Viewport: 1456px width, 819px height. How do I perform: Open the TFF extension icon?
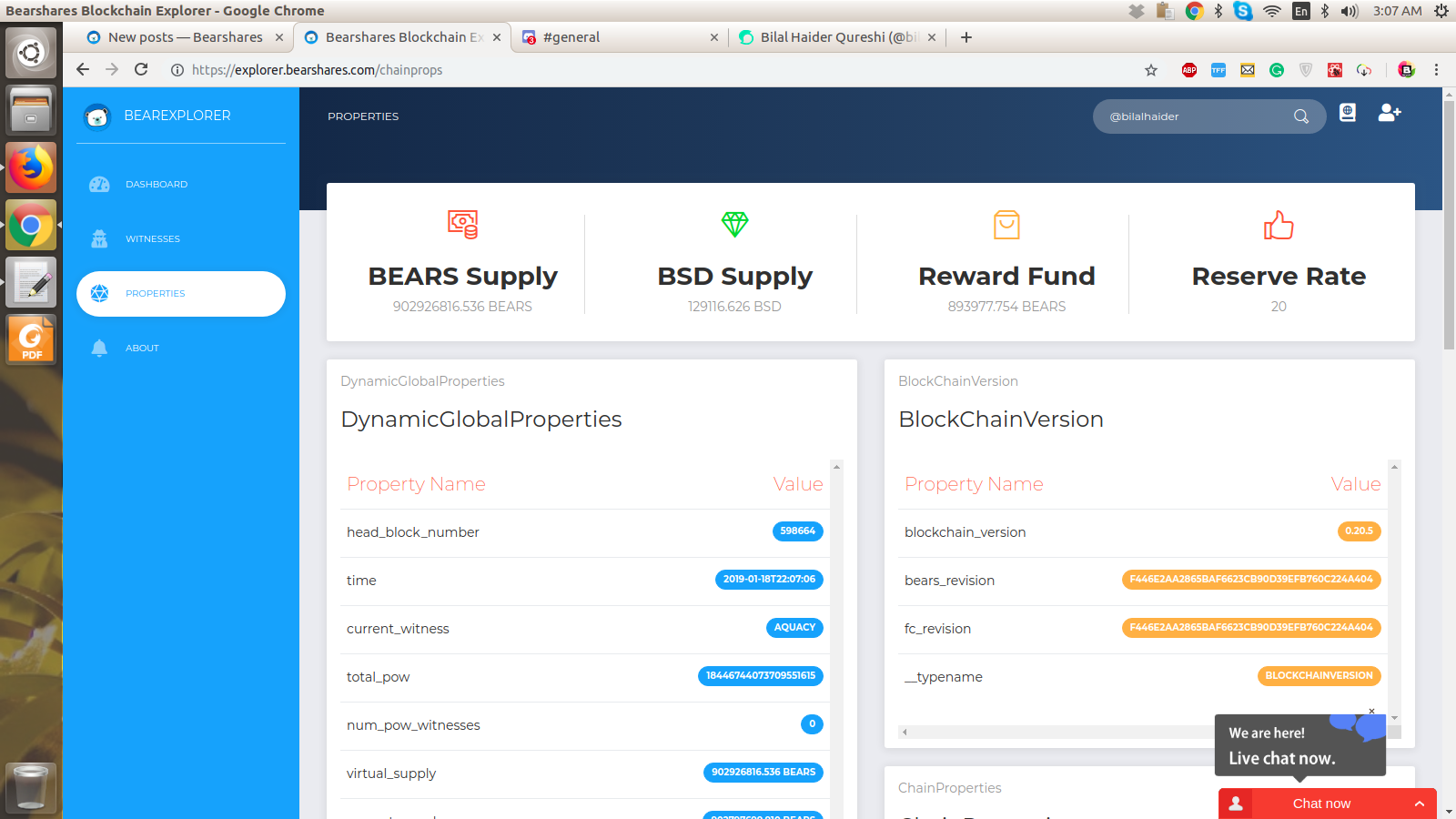[x=1218, y=70]
